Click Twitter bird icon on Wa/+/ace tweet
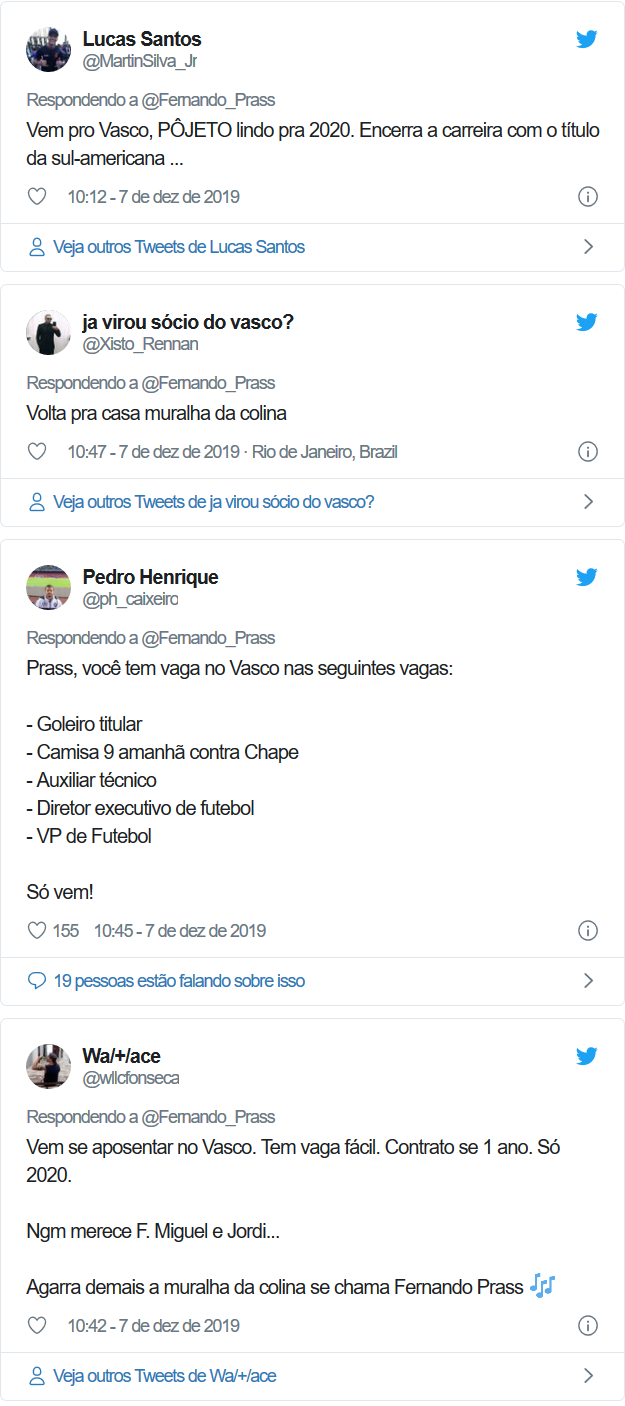625x1406 pixels. tap(586, 1056)
